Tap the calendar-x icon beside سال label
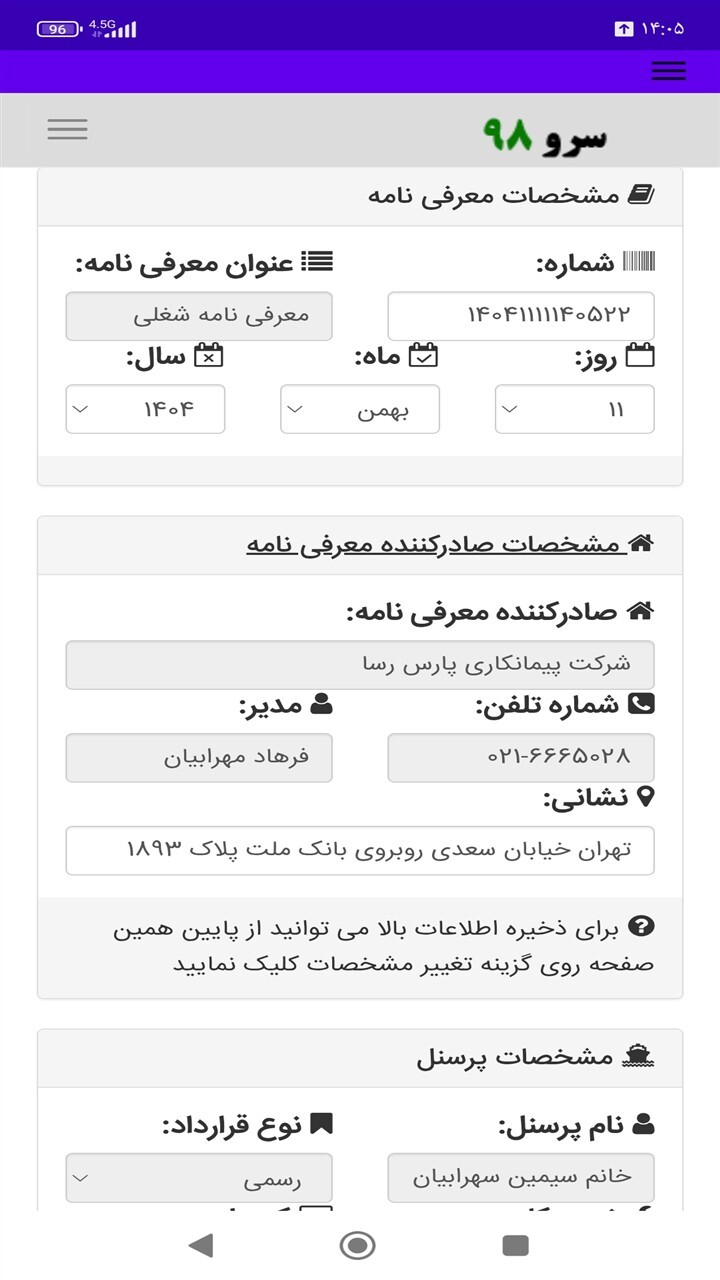The image size is (720, 1280). 209,355
